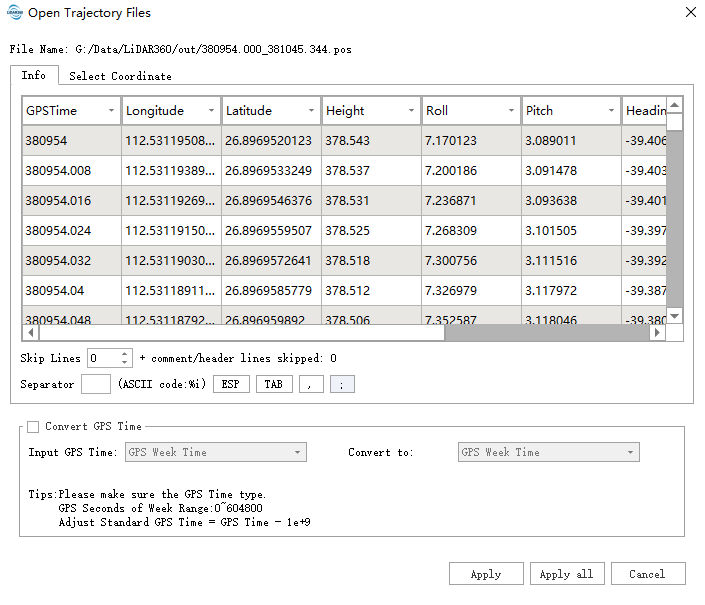Select the Info tab
The height and width of the screenshot is (605, 705).
33,76
